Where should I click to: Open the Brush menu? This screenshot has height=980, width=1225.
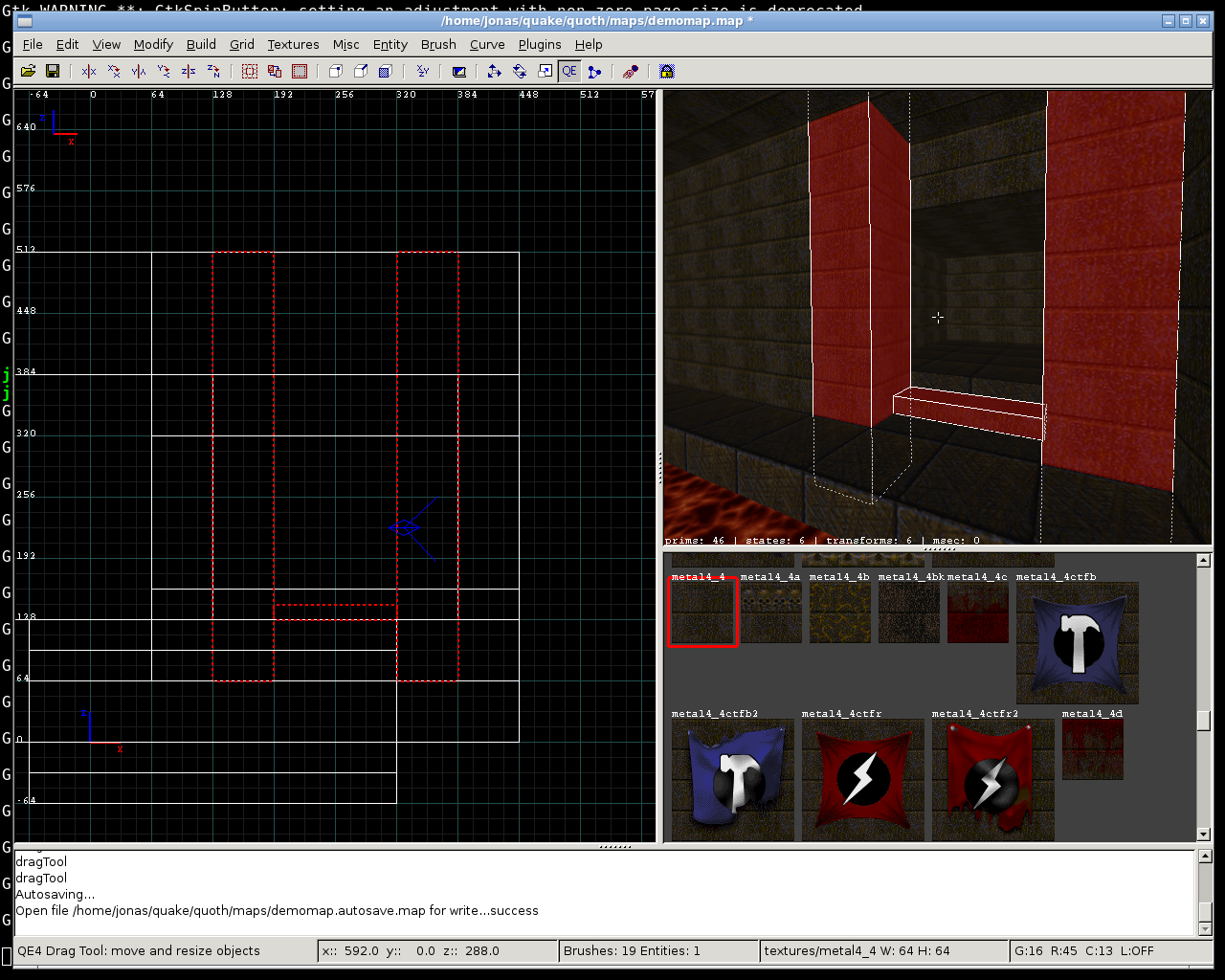point(438,44)
